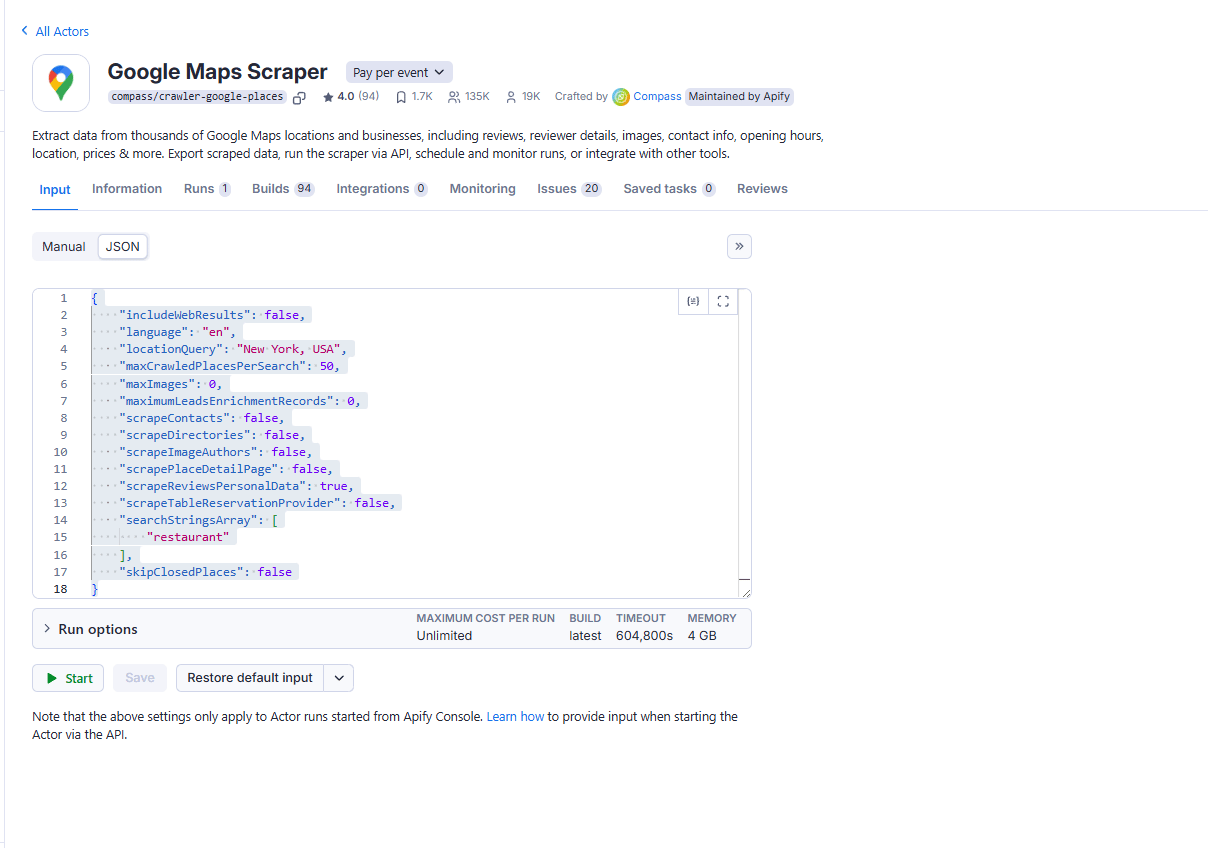Open the Runs tab

(x=207, y=189)
